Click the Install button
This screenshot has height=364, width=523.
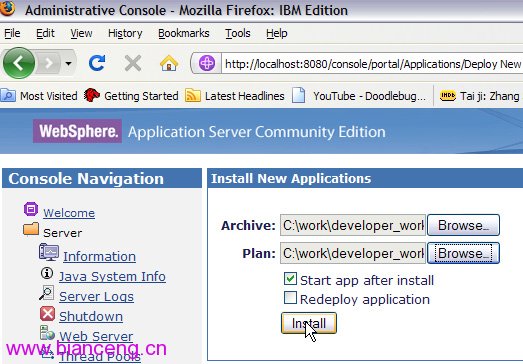pos(309,323)
